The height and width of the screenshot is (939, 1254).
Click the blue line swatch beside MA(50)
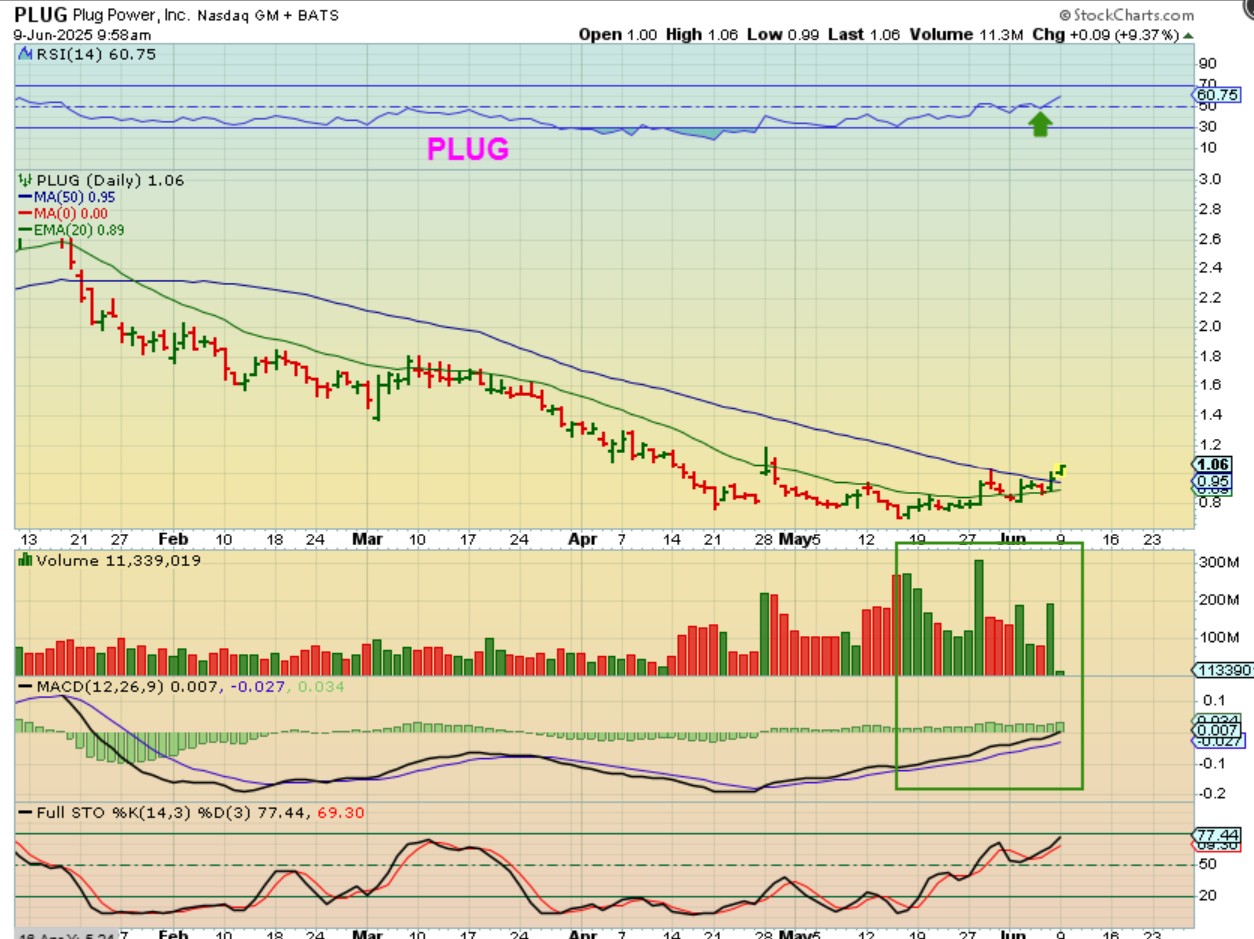[x=27, y=197]
